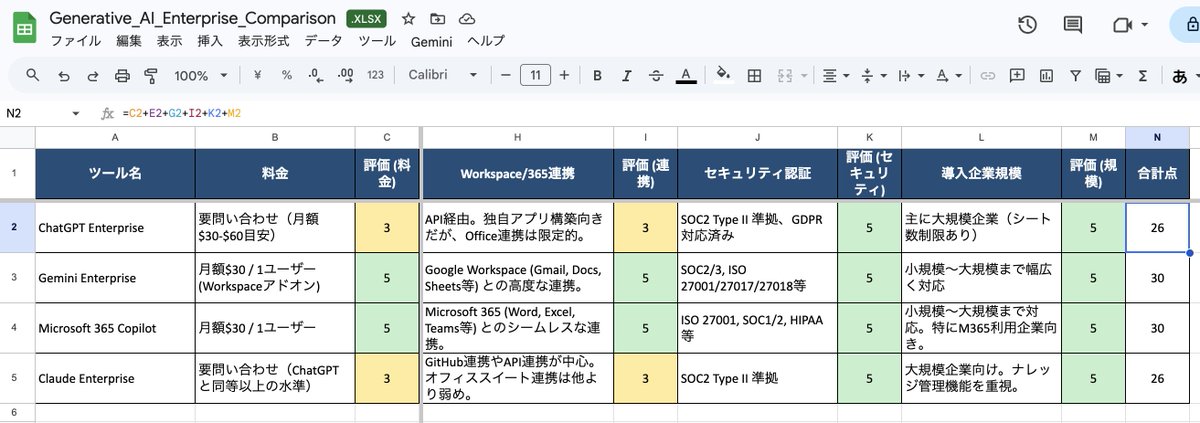
Task: Open horizontal align dropdown
Action: tap(834, 75)
